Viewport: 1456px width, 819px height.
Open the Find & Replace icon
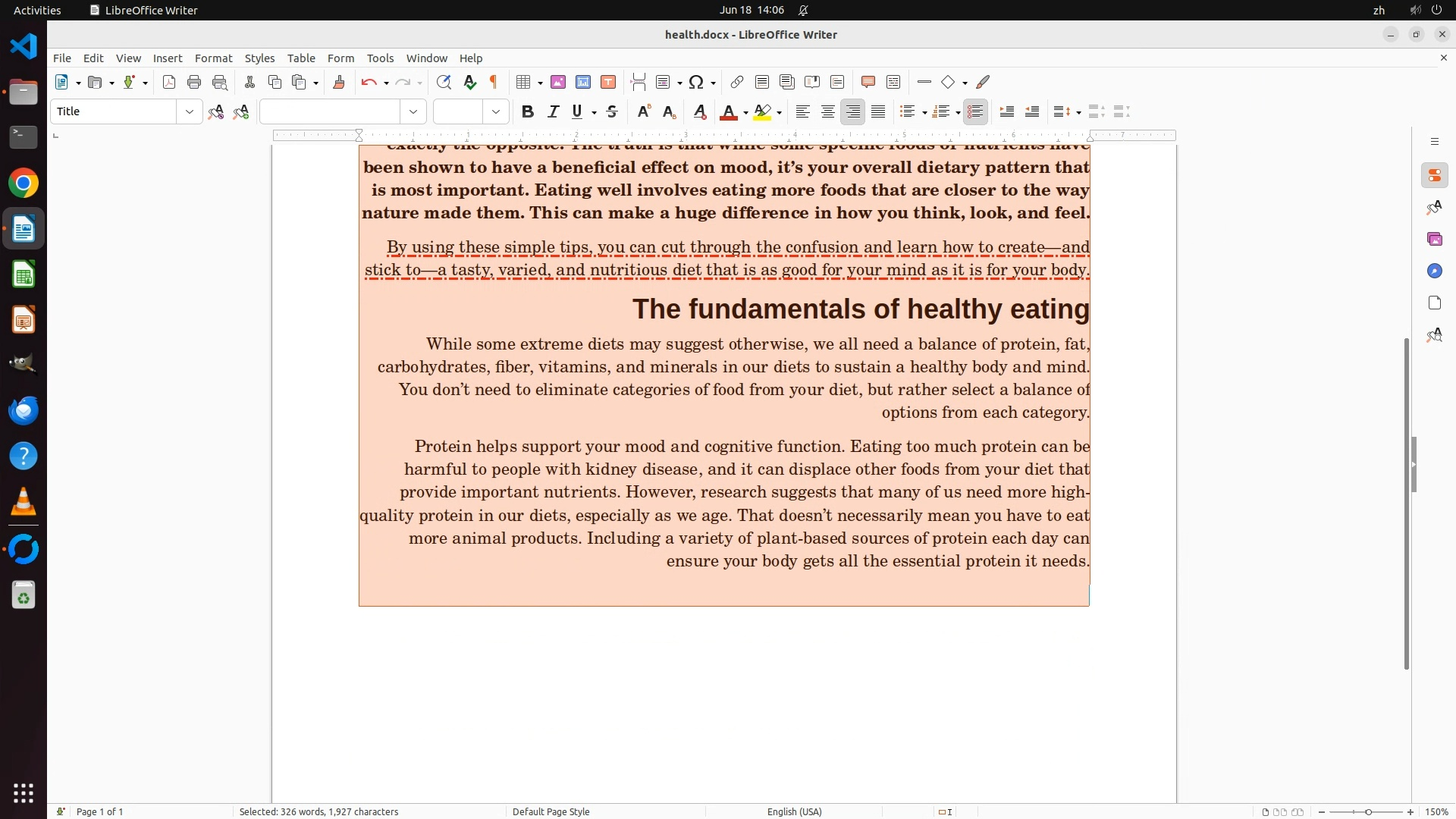pyautogui.click(x=444, y=83)
